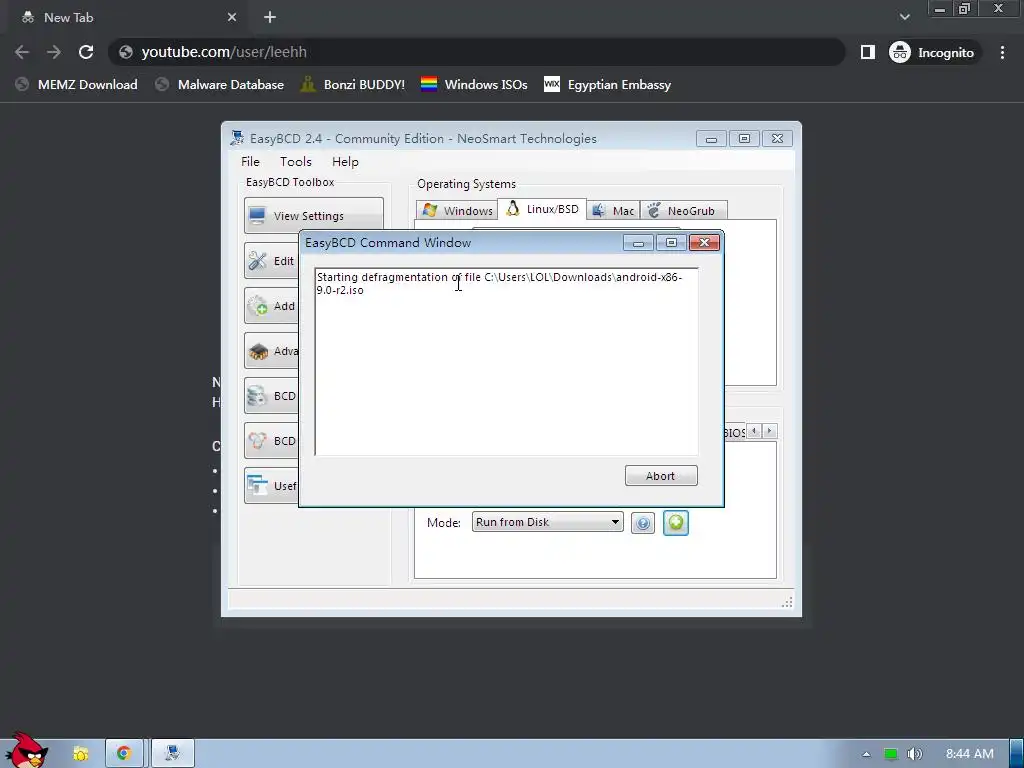This screenshot has height=768, width=1024.
Task: Switch to the Mac tab
Action: click(x=613, y=210)
